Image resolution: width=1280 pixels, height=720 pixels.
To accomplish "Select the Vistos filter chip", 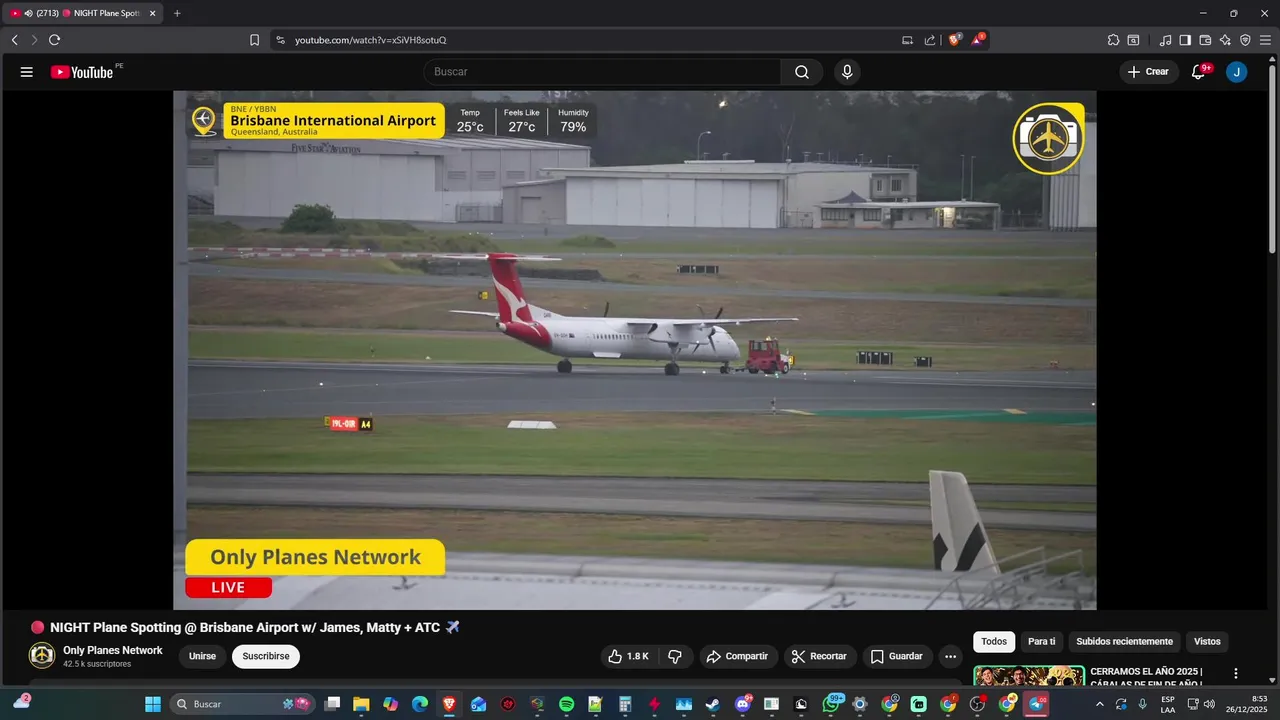I will [x=1207, y=642].
